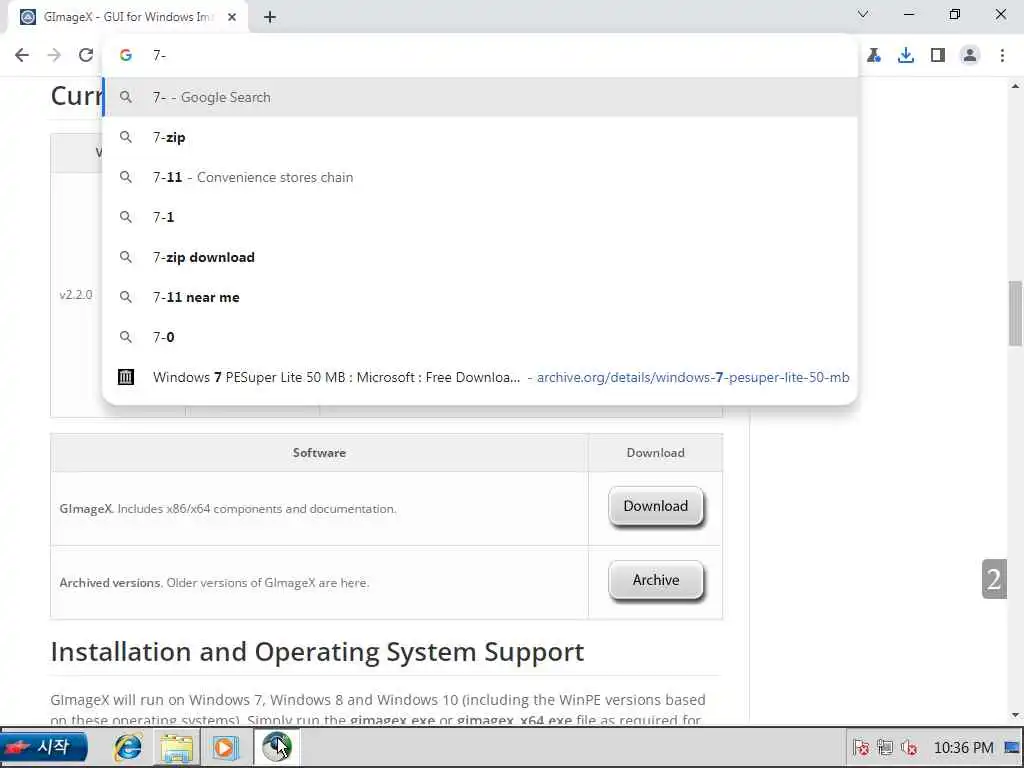This screenshot has height=768, width=1024.
Task: Click the 'Software' column header
Action: (319, 453)
